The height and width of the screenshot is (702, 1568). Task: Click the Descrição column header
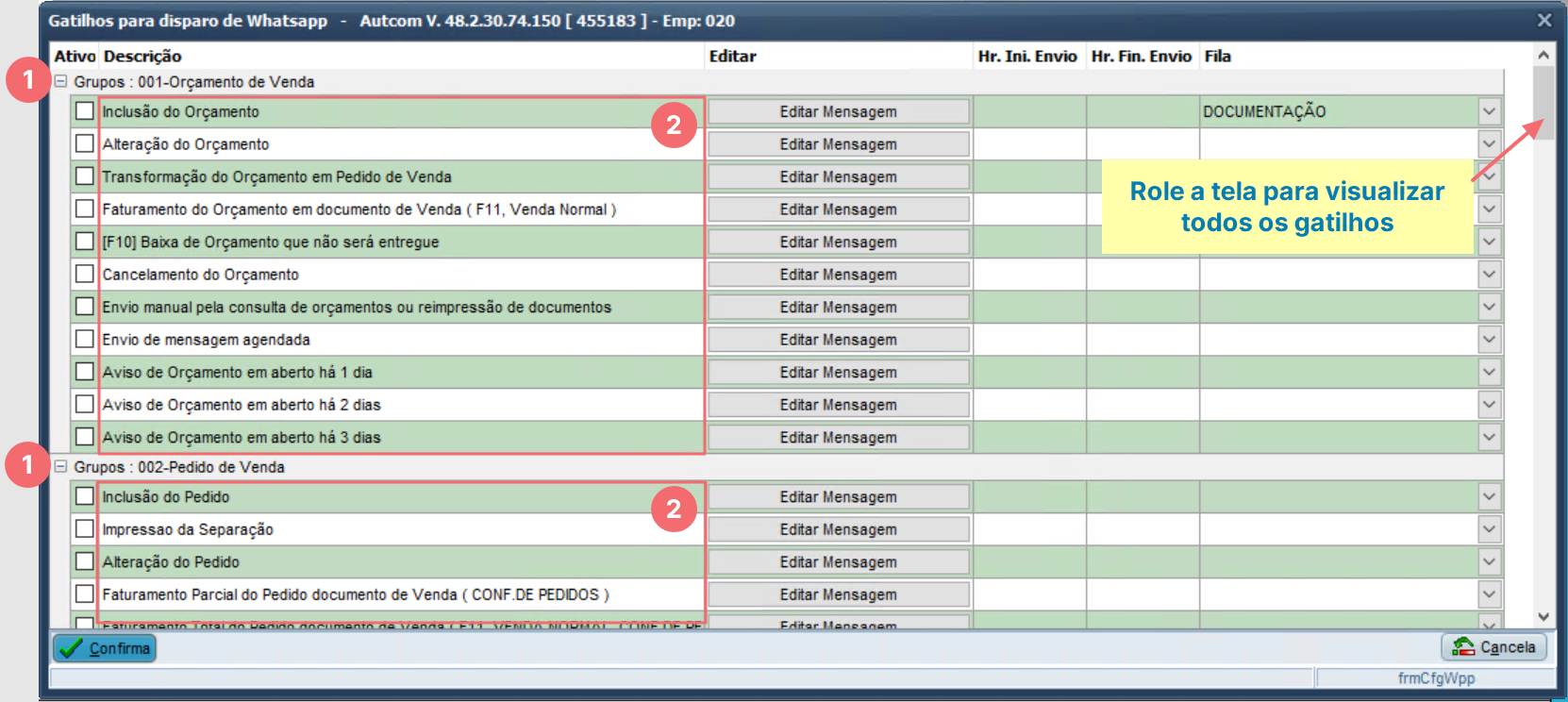[x=142, y=57]
